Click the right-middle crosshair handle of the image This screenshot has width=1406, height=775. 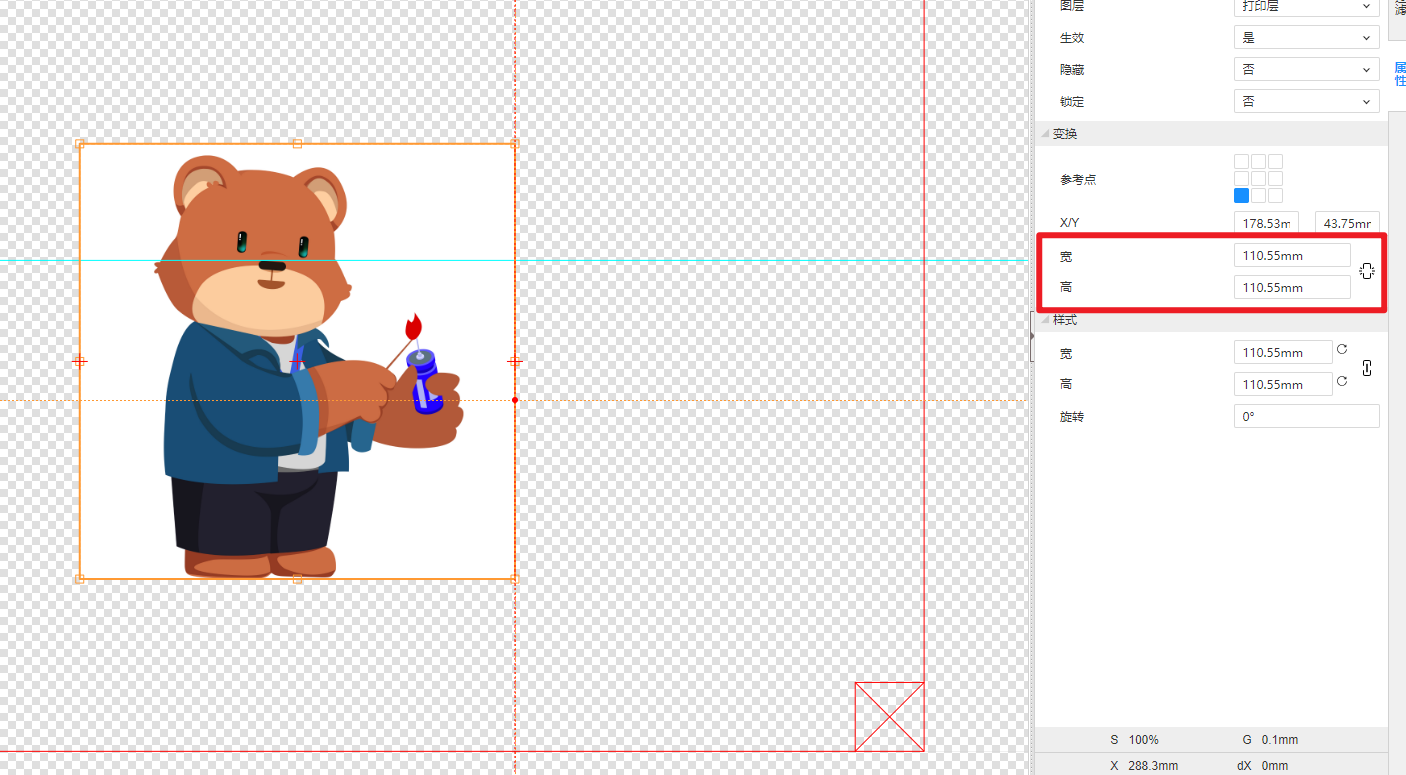coord(515,361)
